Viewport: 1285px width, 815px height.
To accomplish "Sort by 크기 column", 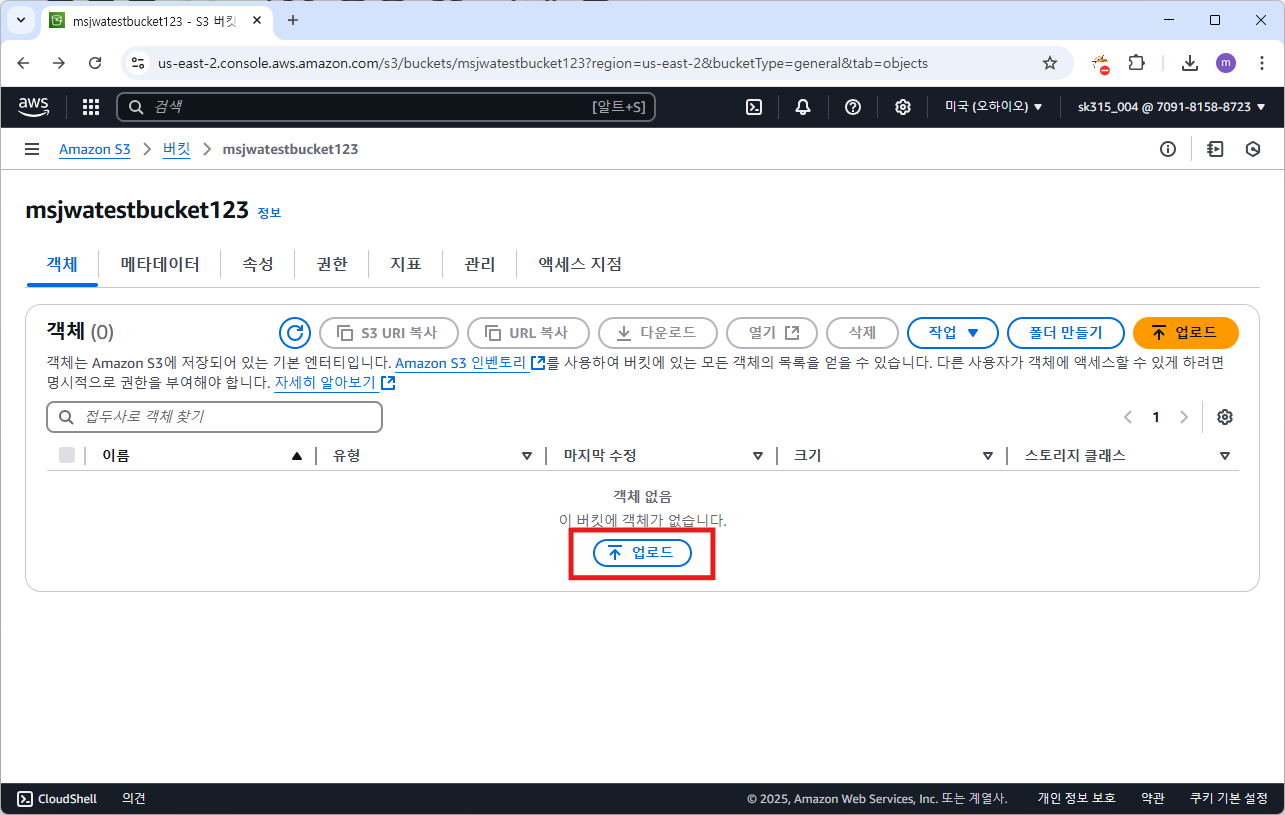I will click(x=988, y=456).
